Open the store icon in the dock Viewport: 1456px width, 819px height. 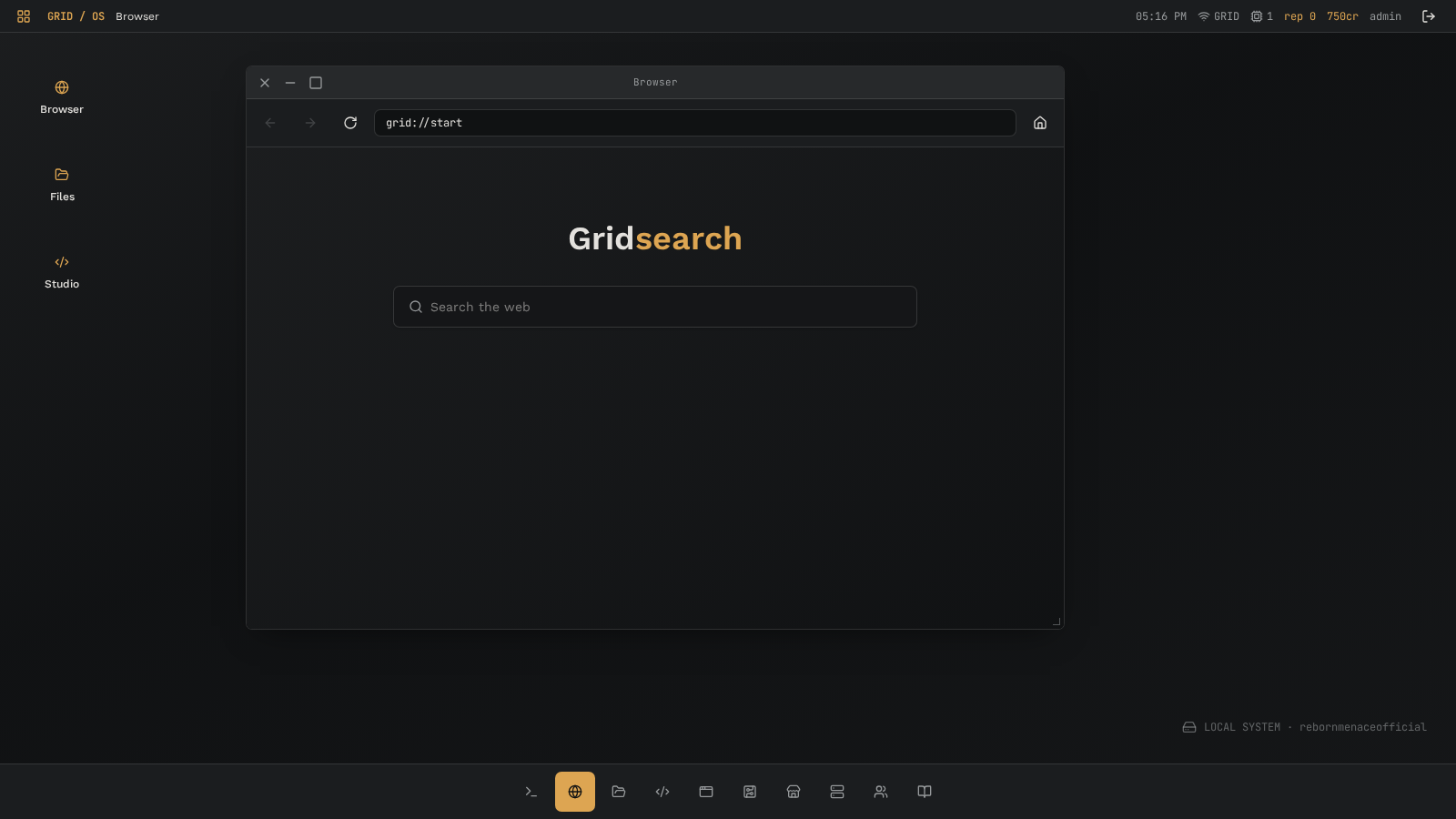794,792
